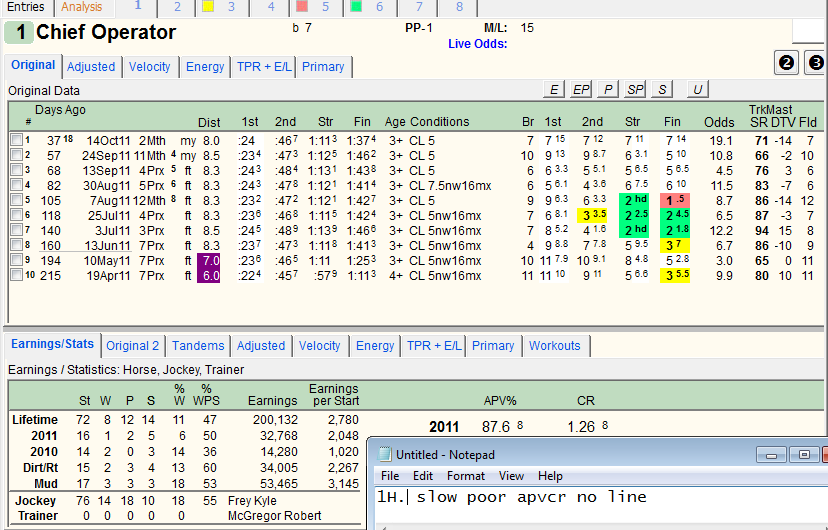
Task: Click the EP running style button
Action: (x=581, y=89)
